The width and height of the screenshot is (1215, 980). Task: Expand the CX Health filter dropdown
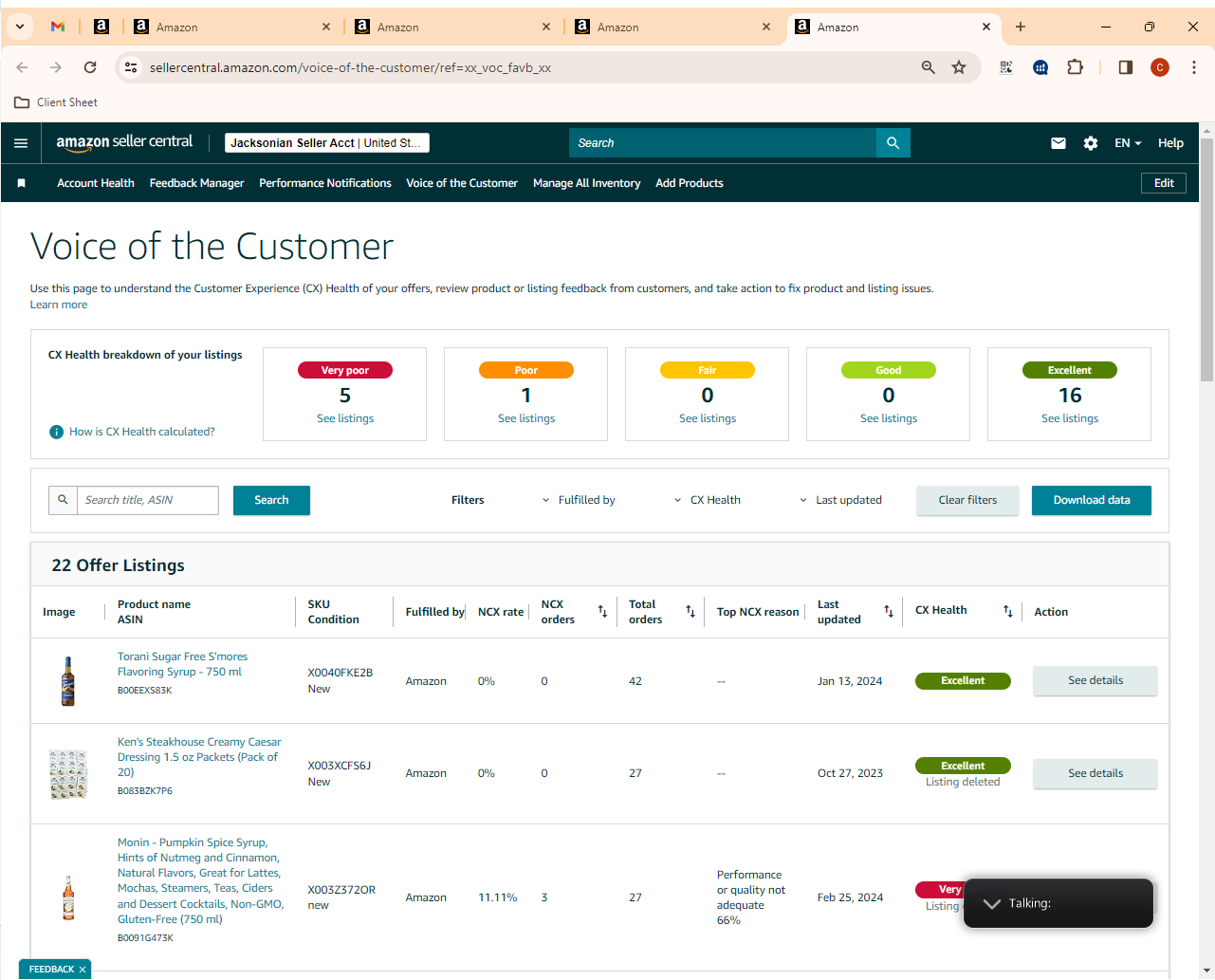pyautogui.click(x=708, y=501)
